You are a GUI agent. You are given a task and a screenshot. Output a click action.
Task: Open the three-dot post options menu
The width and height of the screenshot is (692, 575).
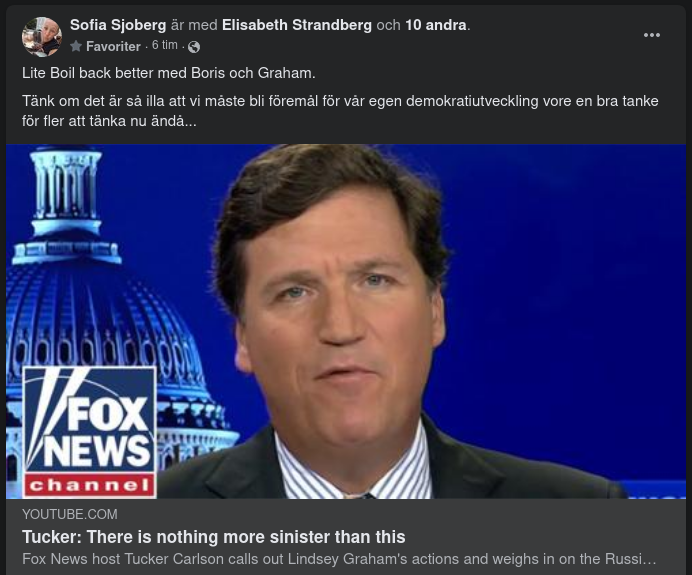click(651, 35)
